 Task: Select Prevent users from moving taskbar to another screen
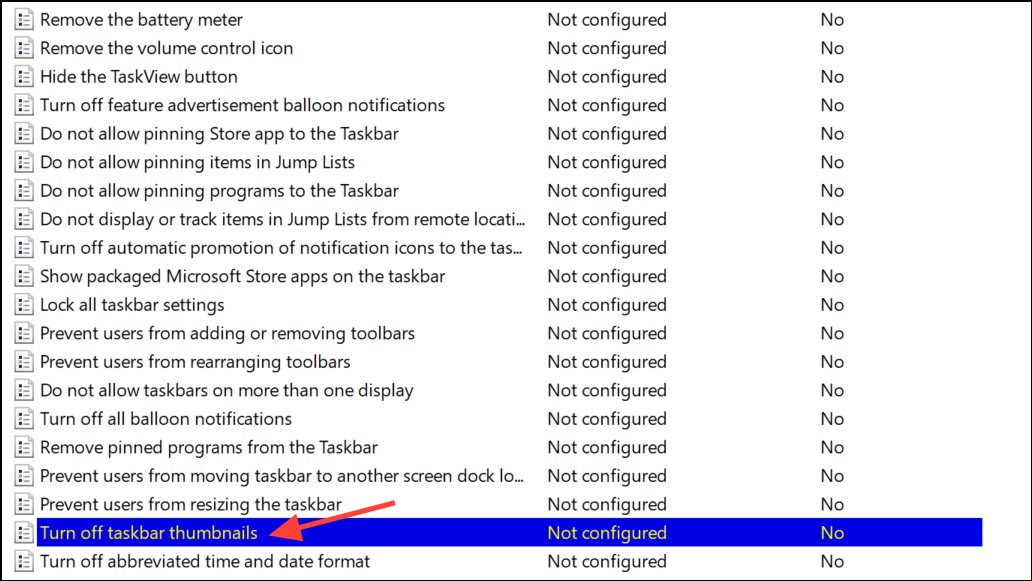[x=280, y=476]
